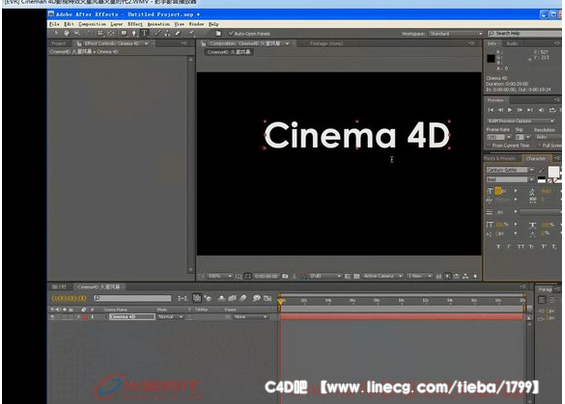This screenshot has height=404, width=565.
Task: Open the Normal blending mode dropdown
Action: tap(170, 317)
